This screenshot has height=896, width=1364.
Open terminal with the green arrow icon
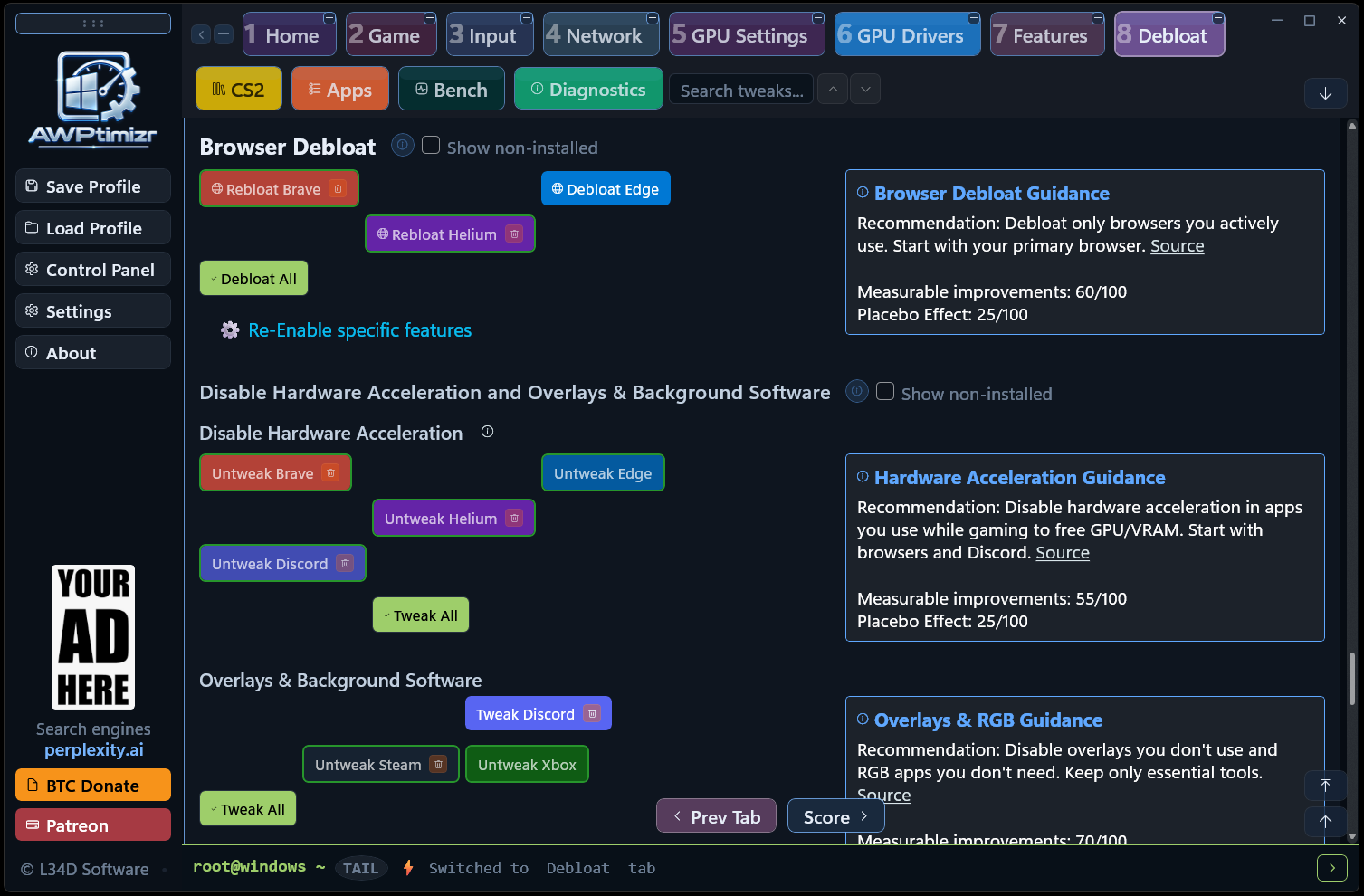click(x=1331, y=868)
